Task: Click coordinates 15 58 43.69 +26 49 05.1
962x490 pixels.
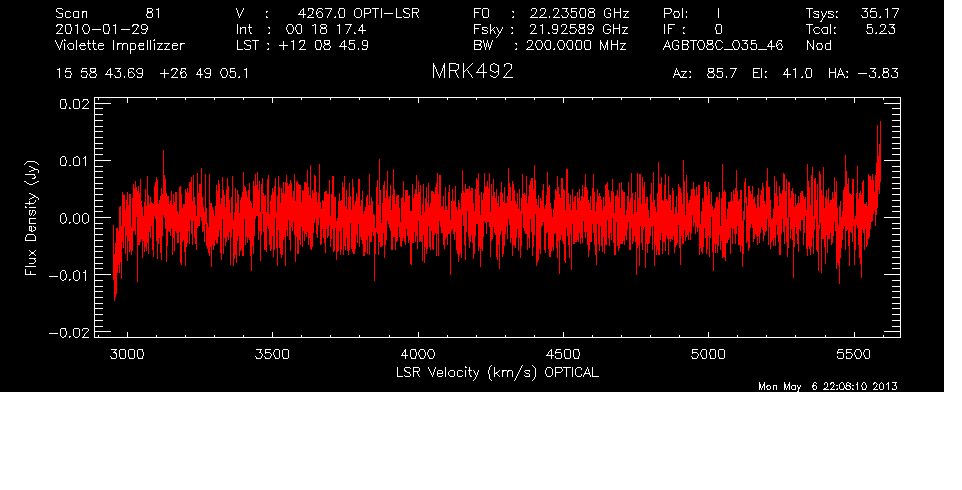Action: (152, 74)
